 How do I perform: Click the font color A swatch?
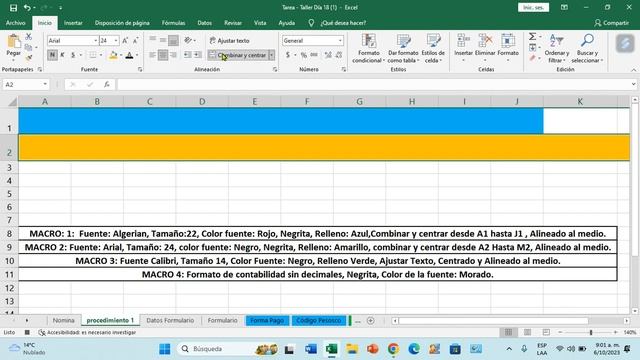pos(129,55)
